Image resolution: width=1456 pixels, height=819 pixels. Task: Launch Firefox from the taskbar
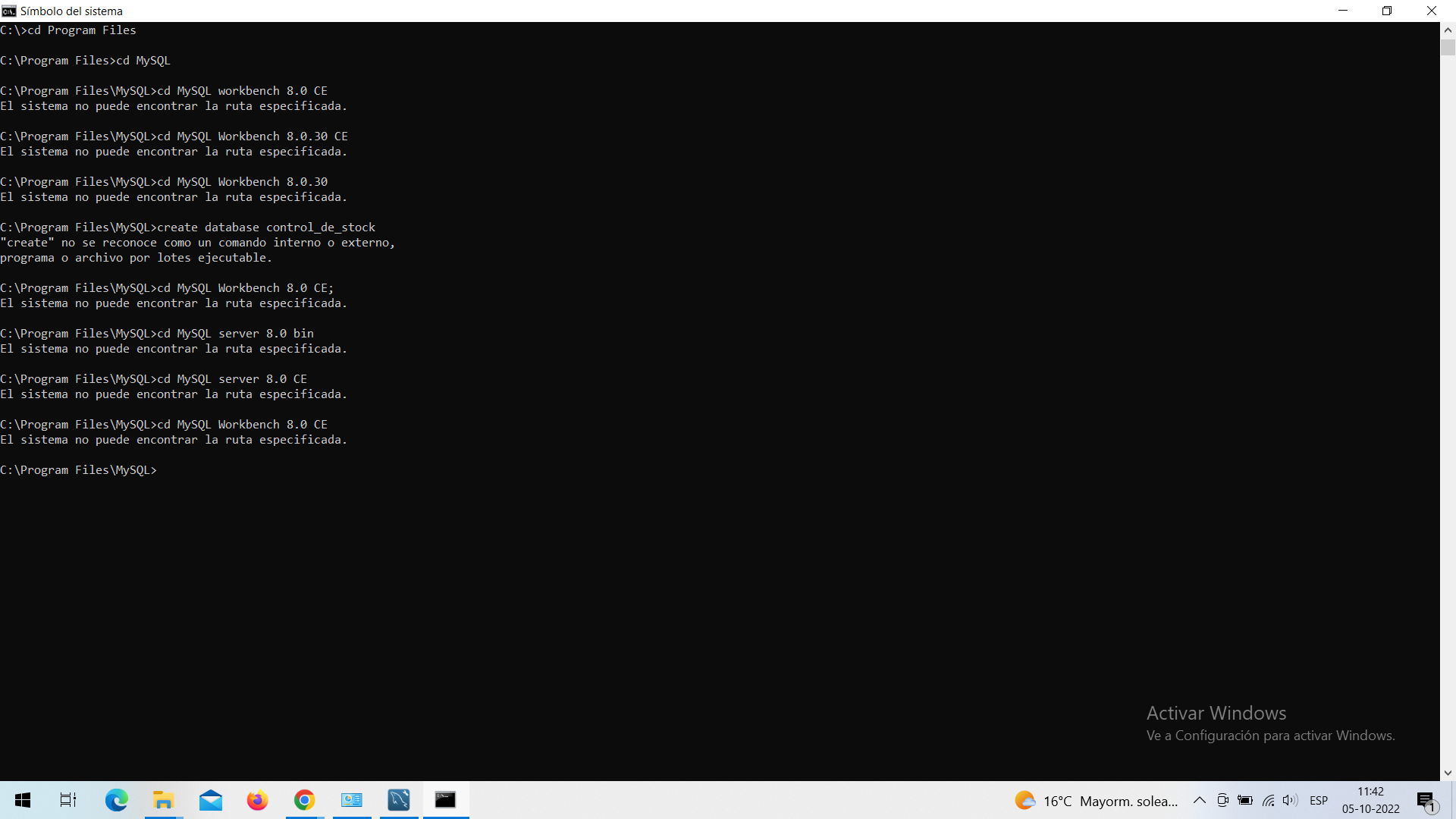pos(257,800)
